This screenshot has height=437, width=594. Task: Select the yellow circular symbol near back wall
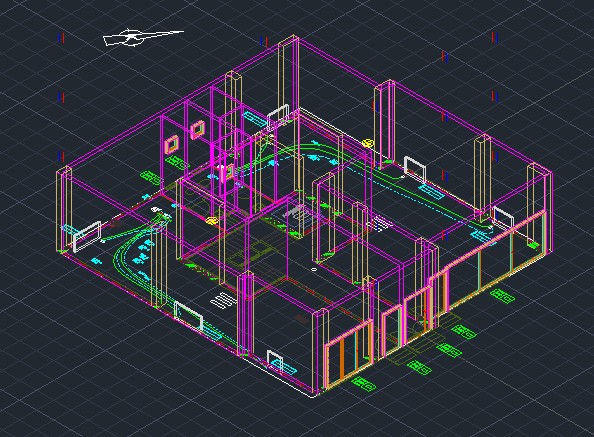[367, 143]
